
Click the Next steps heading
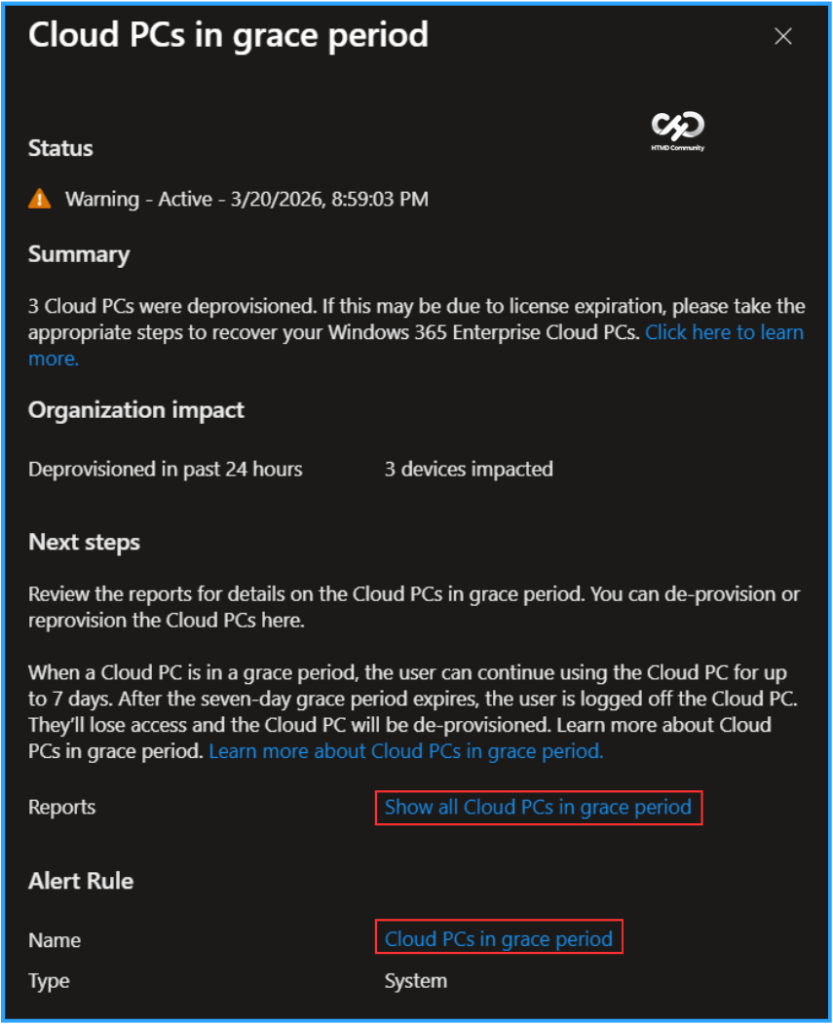pos(84,542)
